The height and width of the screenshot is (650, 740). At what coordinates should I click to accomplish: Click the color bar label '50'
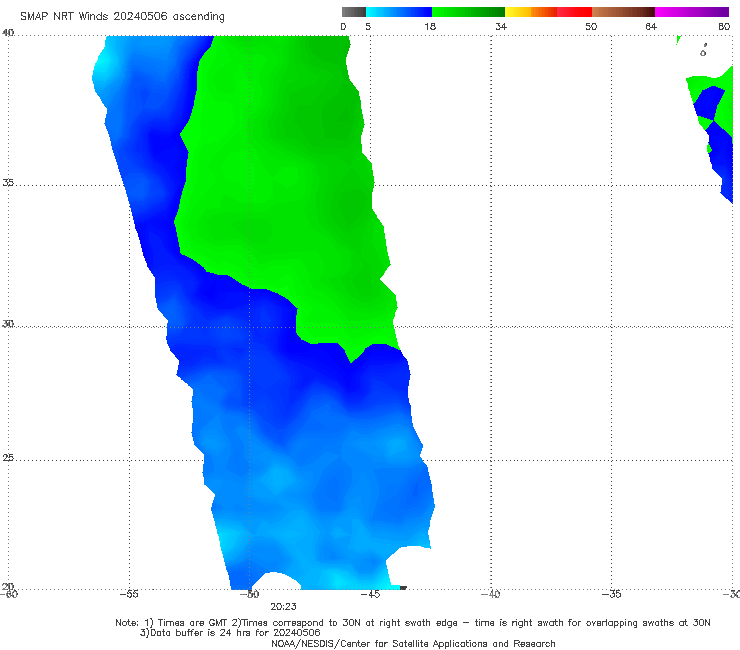point(591,26)
